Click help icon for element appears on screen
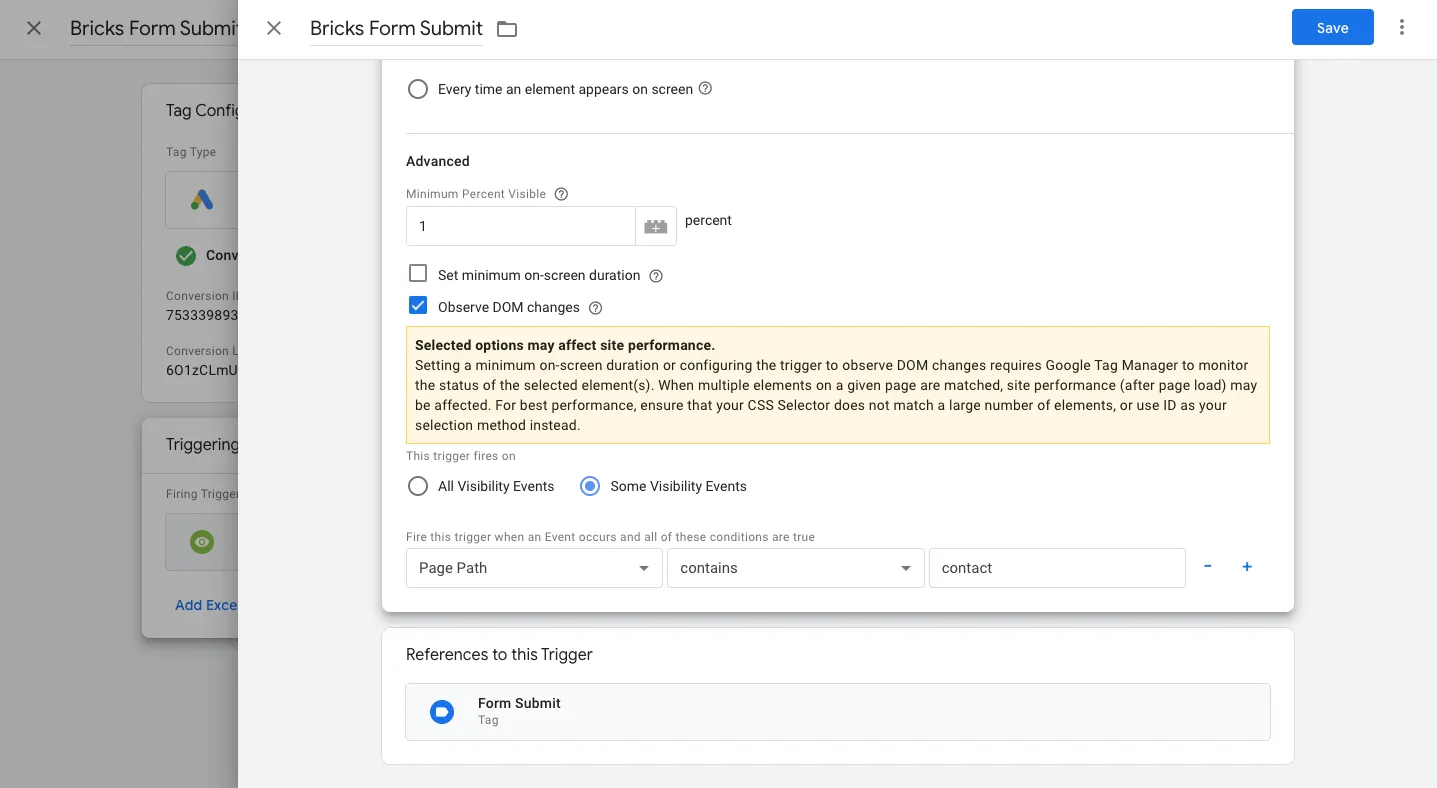Image resolution: width=1437 pixels, height=788 pixels. (x=705, y=89)
